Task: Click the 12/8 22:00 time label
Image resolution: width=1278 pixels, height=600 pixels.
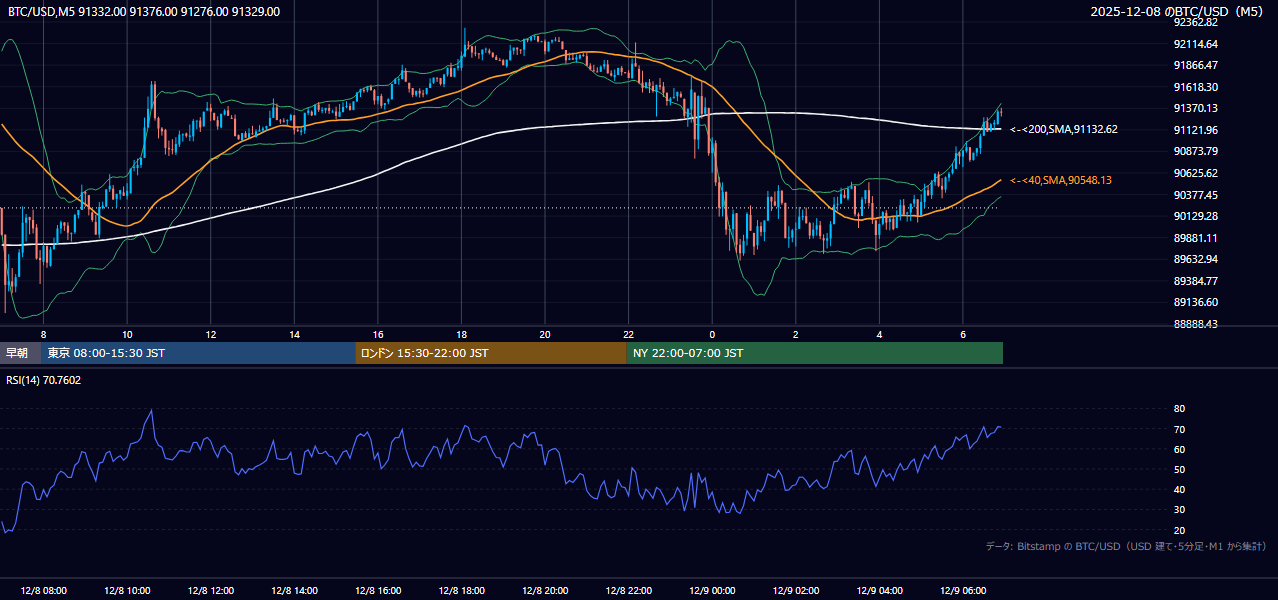Action: click(x=628, y=591)
